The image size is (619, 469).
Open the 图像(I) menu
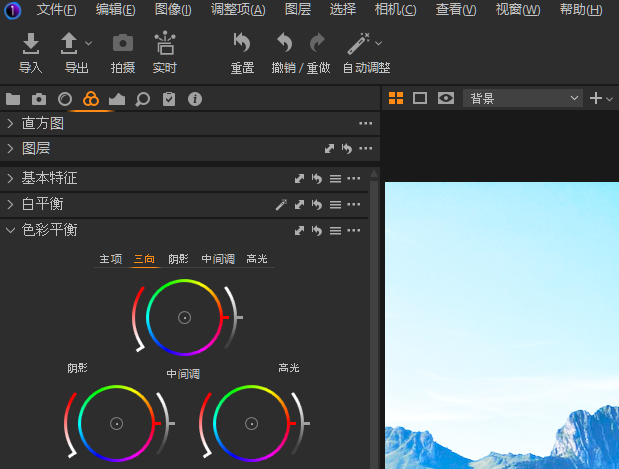pyautogui.click(x=173, y=9)
